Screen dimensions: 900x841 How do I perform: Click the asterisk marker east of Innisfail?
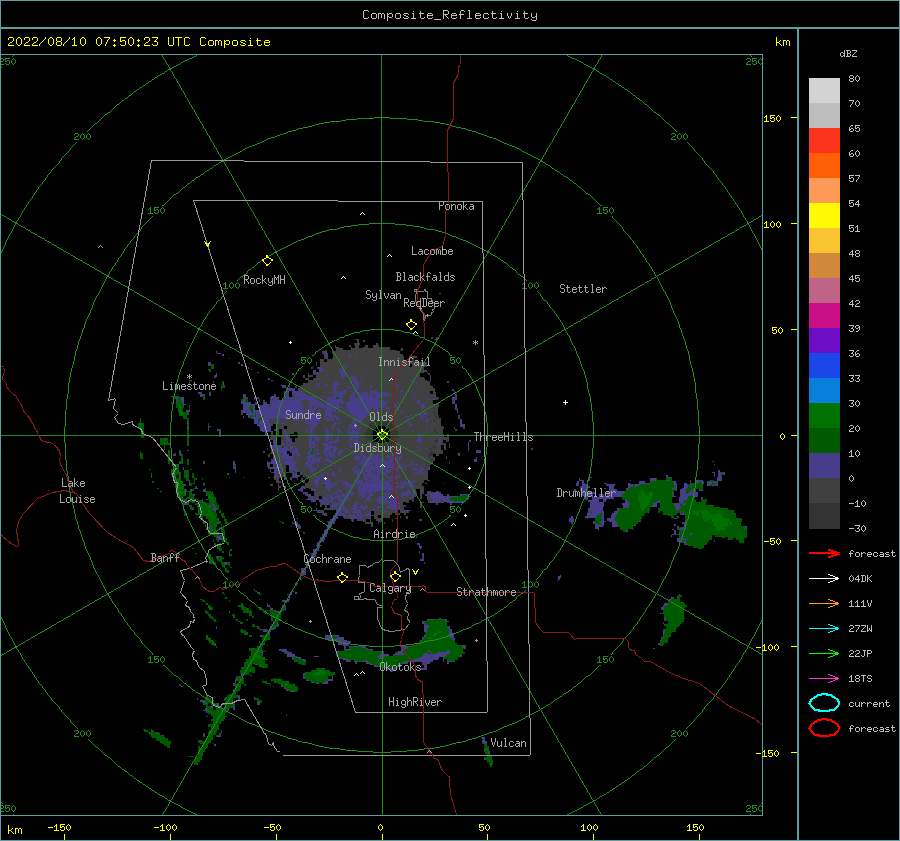[x=475, y=343]
